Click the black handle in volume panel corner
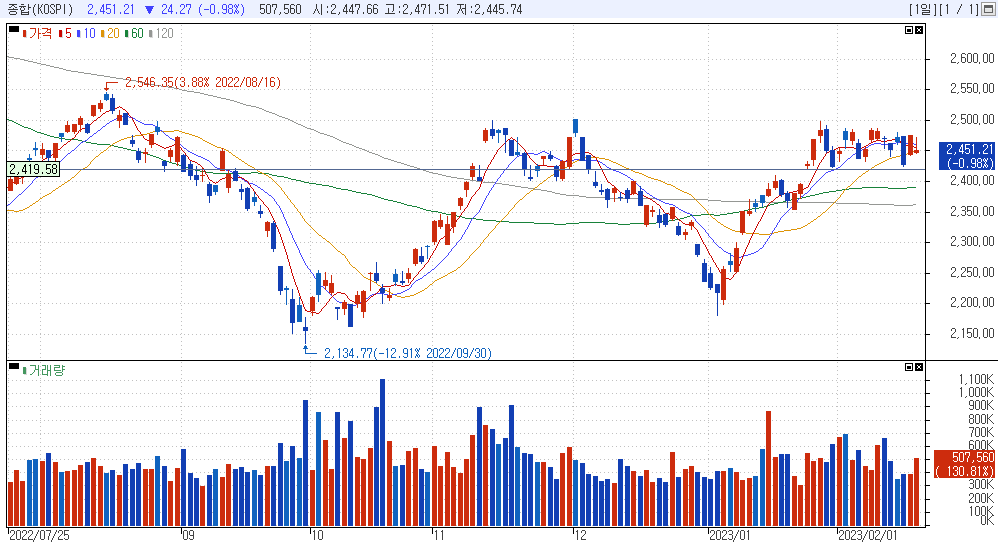 [13, 365]
